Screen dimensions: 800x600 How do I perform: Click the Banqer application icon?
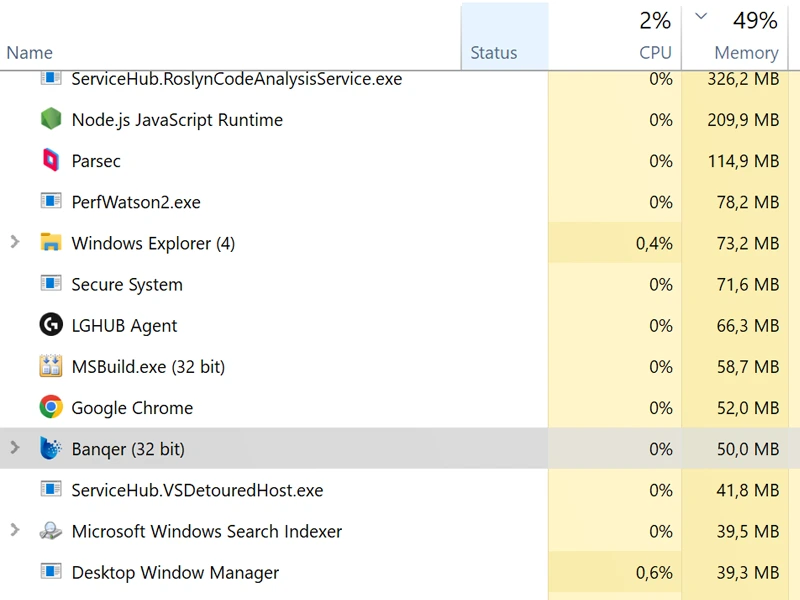51,448
